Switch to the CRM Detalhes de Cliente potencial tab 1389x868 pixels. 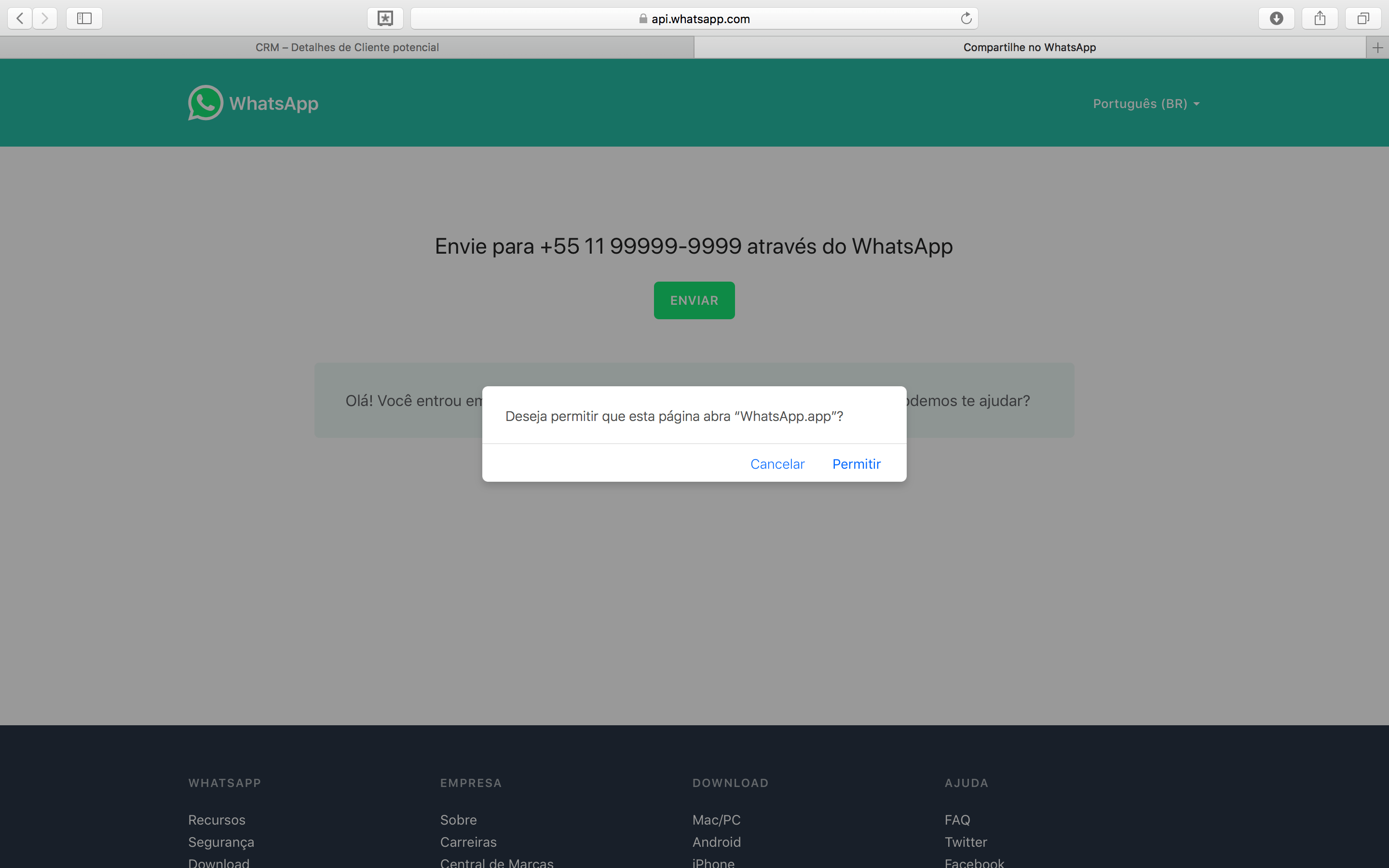(x=347, y=48)
